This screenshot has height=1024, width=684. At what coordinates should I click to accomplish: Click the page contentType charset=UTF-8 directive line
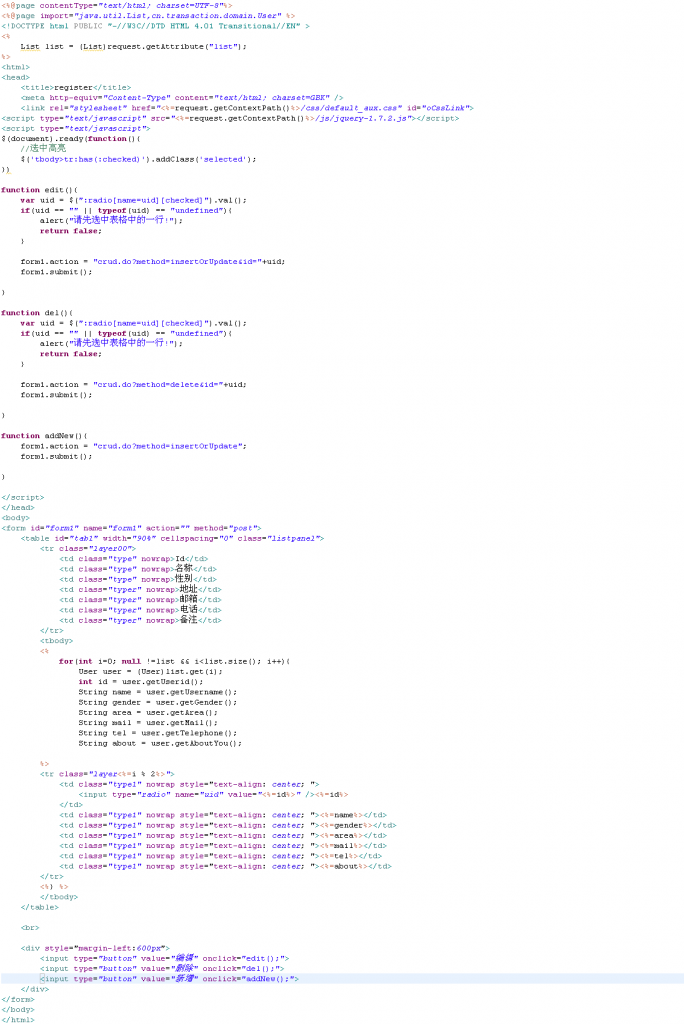click(116, 5)
